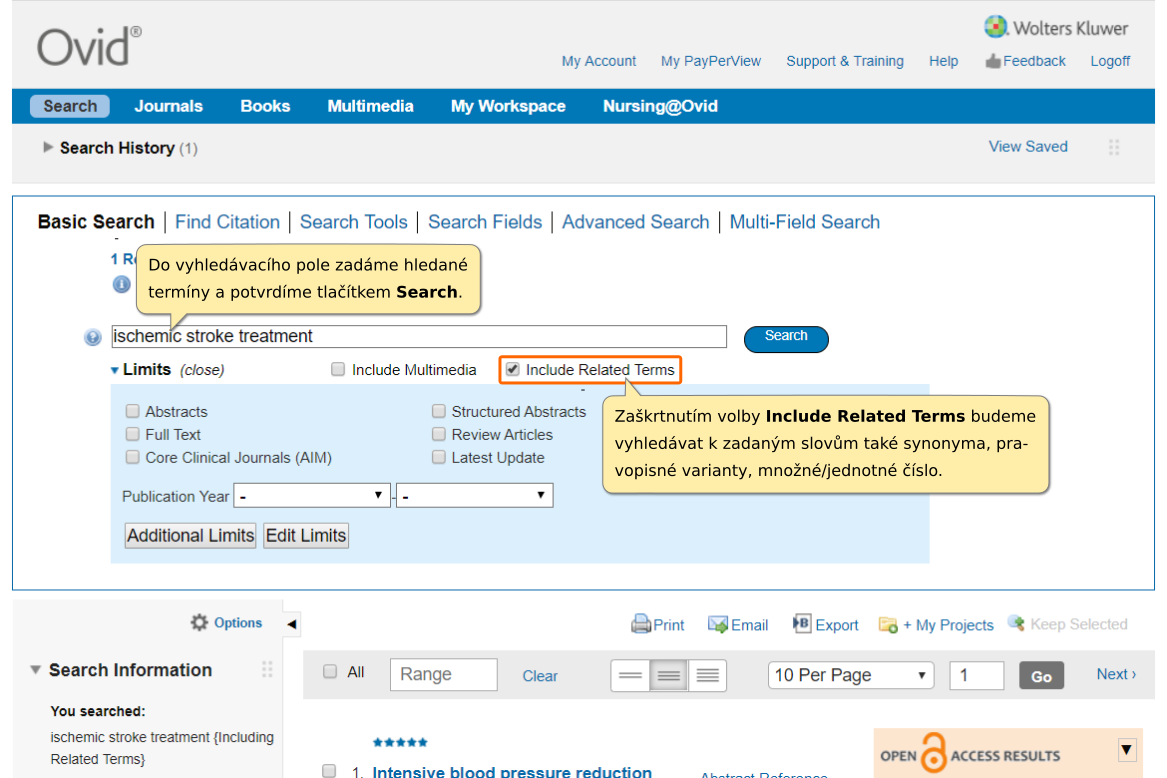This screenshot has height=778, width=1167.
Task: Open the Books tab
Action: point(265,106)
